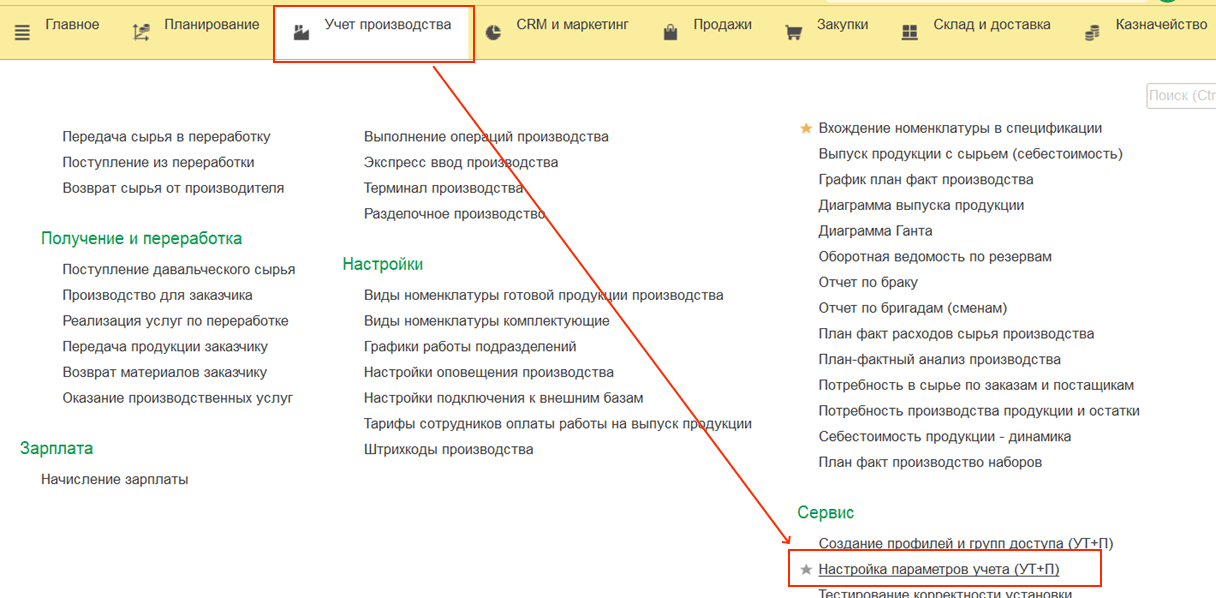The width and height of the screenshot is (1216, 598).
Task: Toggle favorite star on Настройка параметров учета
Action: 806,570
